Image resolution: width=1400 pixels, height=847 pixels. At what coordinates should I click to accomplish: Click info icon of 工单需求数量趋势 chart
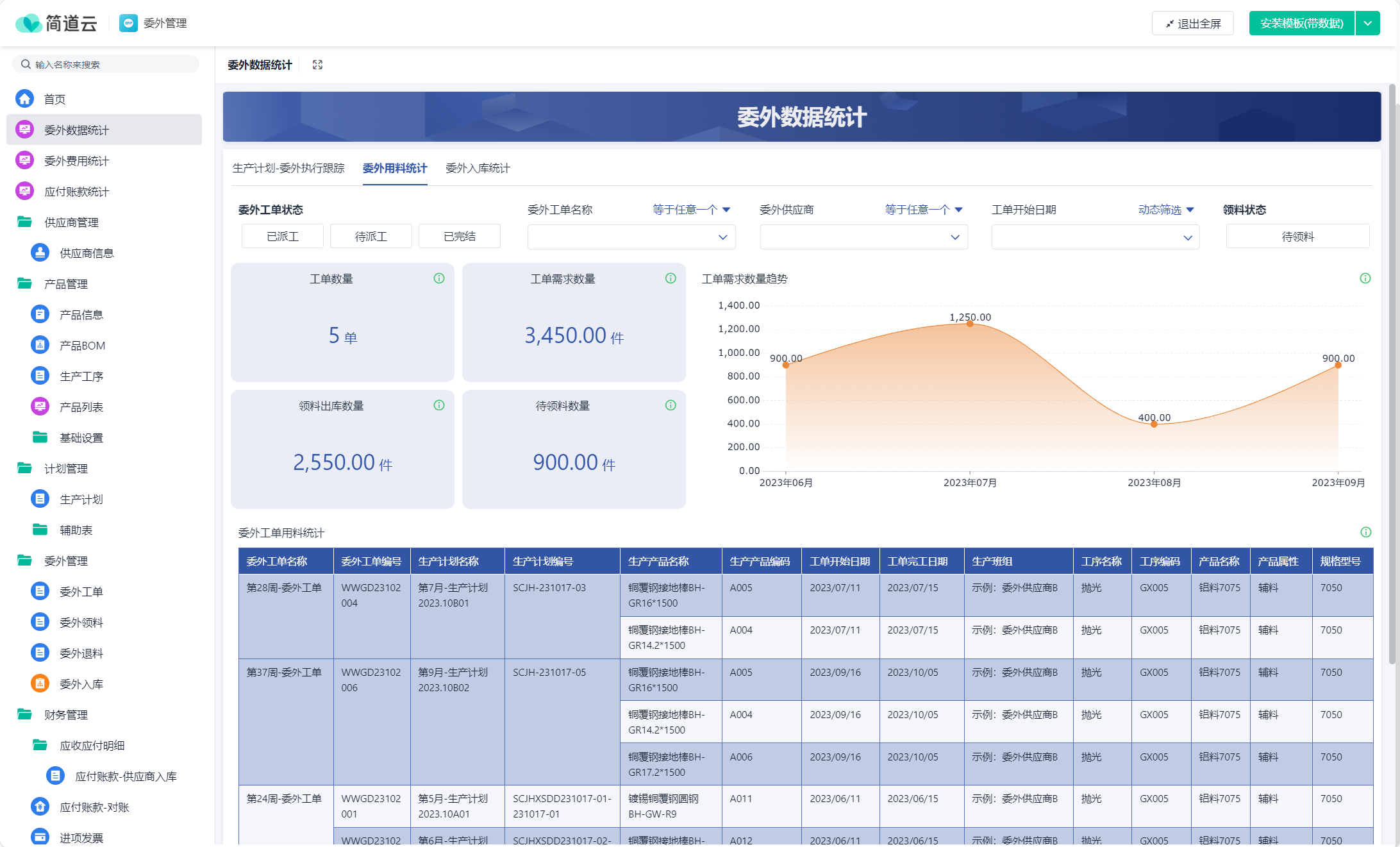(1365, 278)
